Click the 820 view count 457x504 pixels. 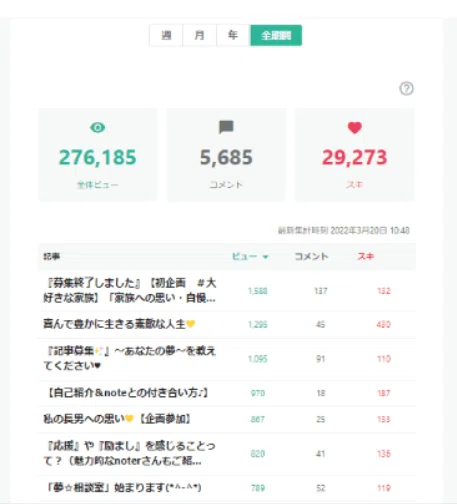pos(258,454)
